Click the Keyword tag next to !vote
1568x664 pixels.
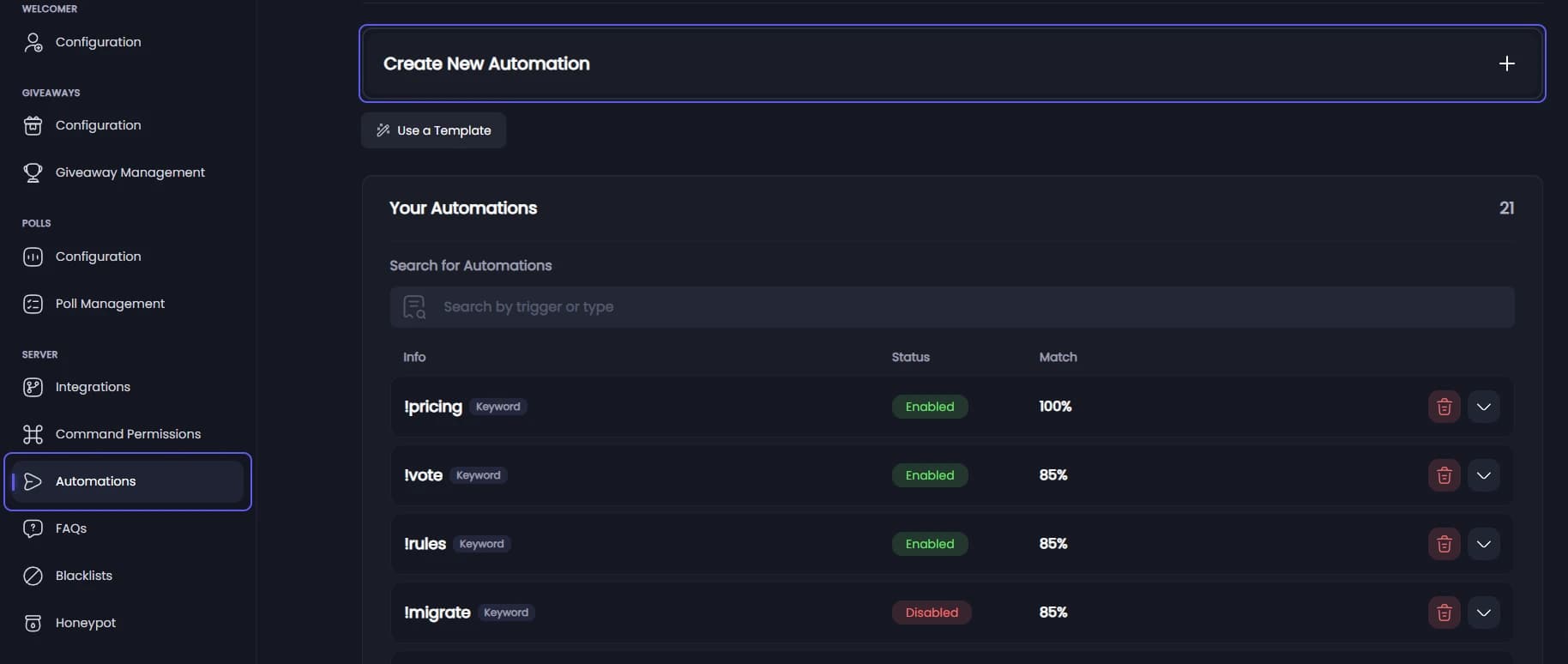coord(479,475)
